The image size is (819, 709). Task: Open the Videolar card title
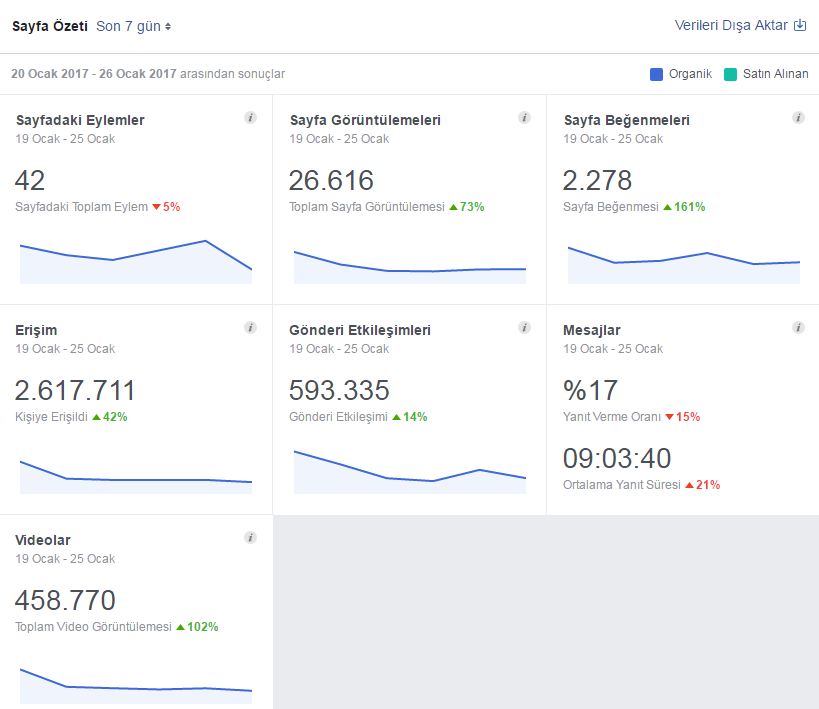43,540
